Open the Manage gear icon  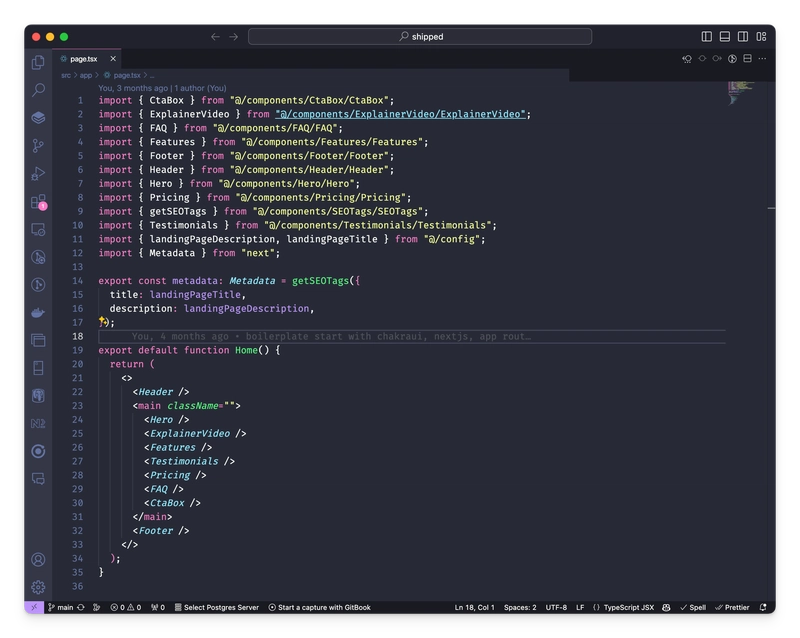pos(38,587)
